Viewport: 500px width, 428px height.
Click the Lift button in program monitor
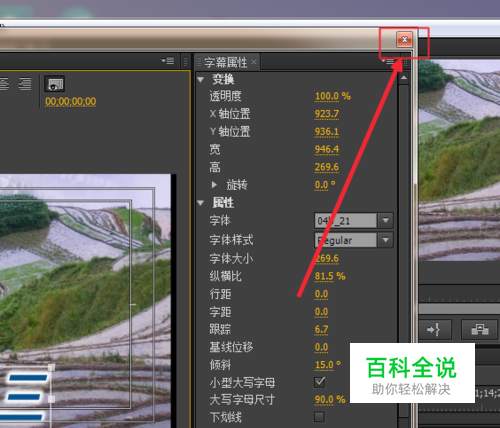[x=480, y=330]
